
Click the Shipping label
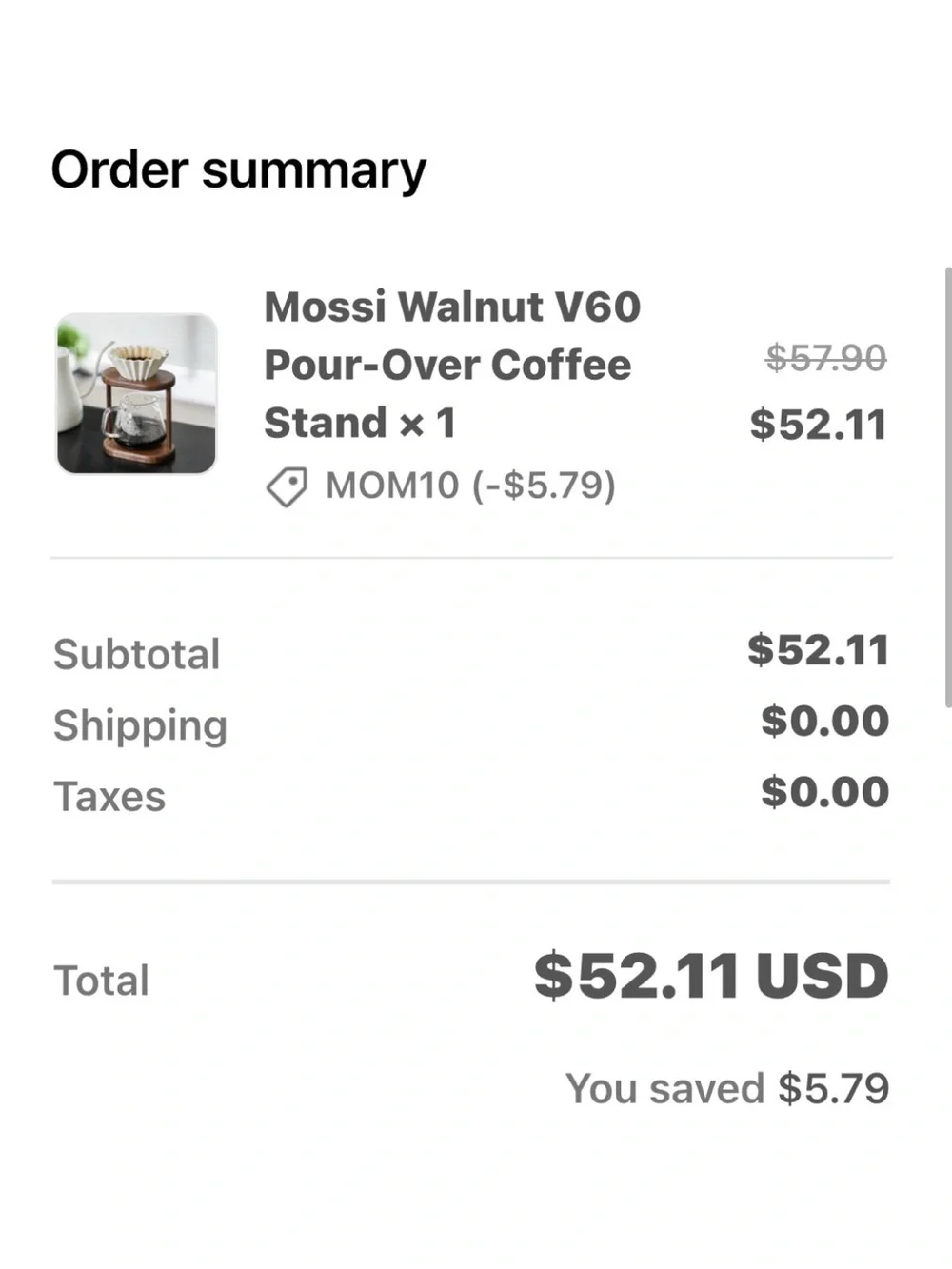click(140, 726)
